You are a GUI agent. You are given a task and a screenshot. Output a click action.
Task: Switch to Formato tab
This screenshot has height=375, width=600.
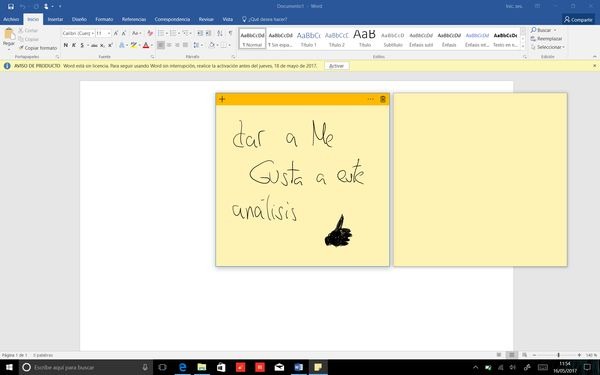[104, 19]
